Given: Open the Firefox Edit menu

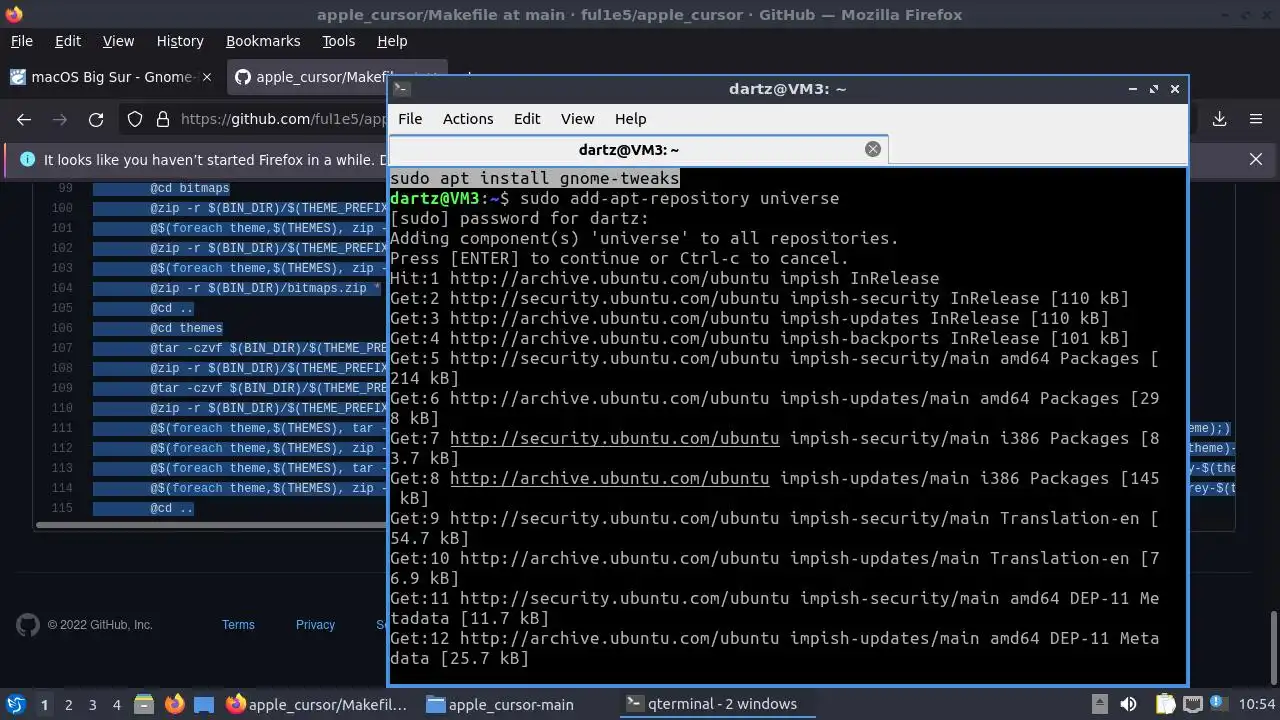Looking at the screenshot, I should (68, 41).
